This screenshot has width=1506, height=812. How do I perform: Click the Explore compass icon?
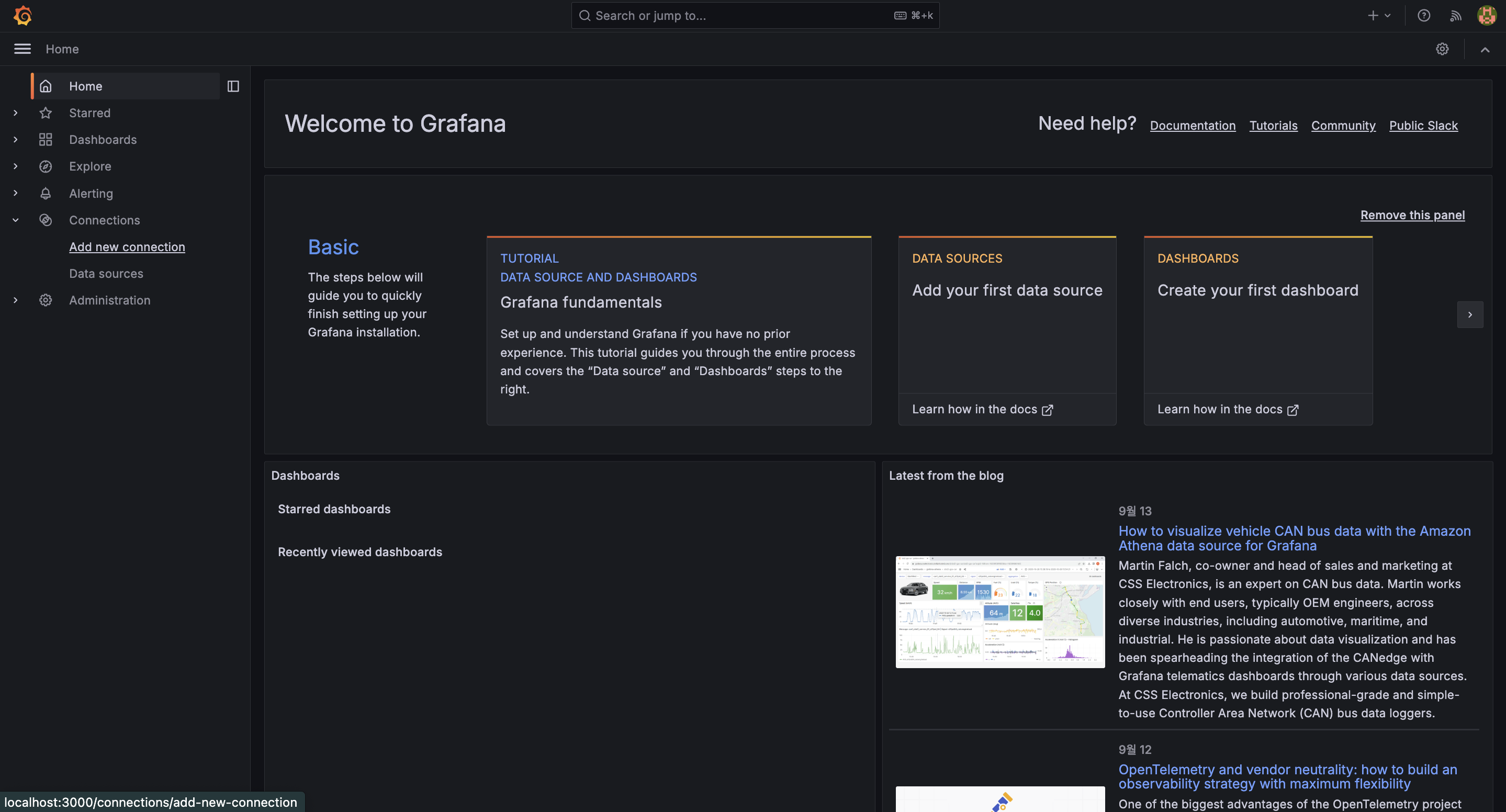[46, 166]
